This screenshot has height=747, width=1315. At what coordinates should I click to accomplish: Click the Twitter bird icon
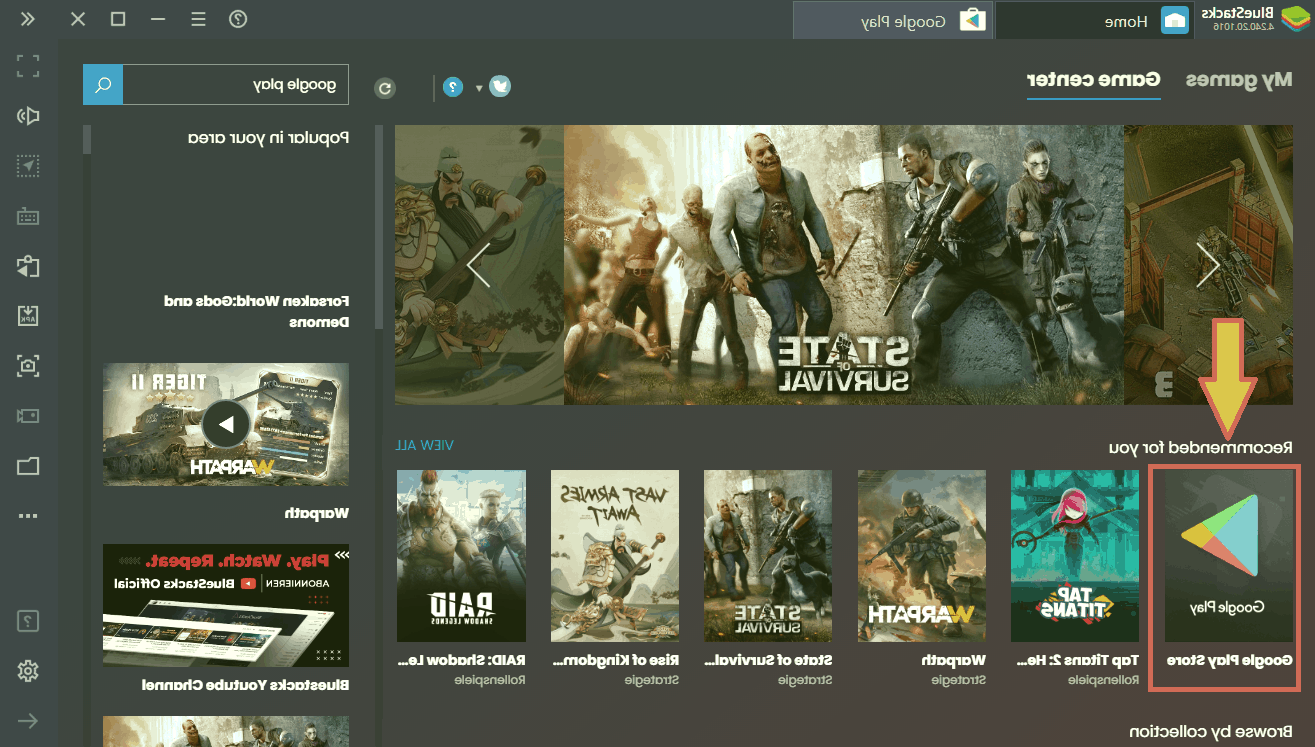tap(500, 87)
